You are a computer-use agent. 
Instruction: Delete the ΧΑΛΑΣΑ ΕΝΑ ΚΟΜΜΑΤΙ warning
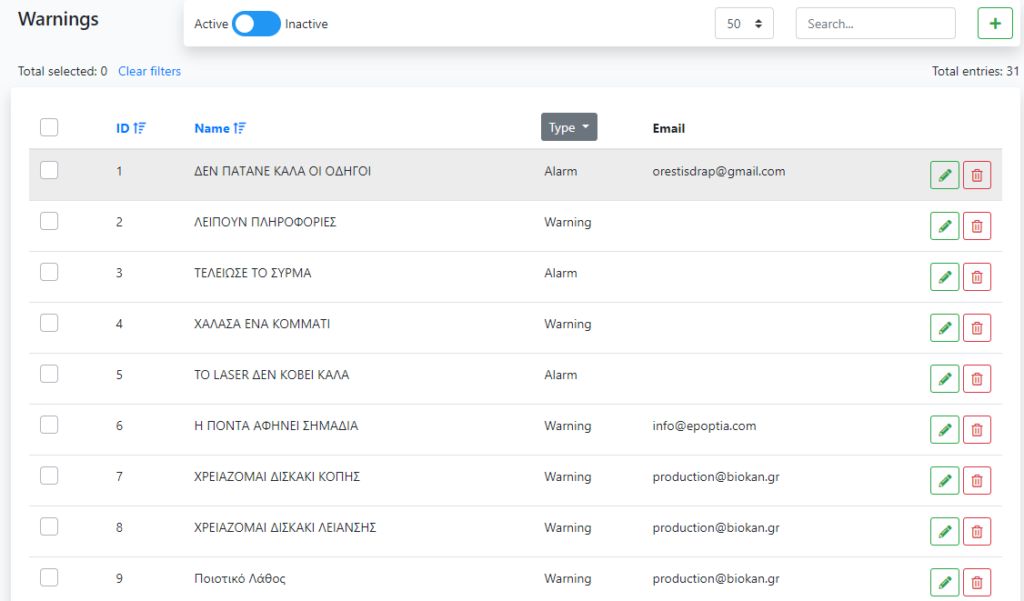coord(977,328)
